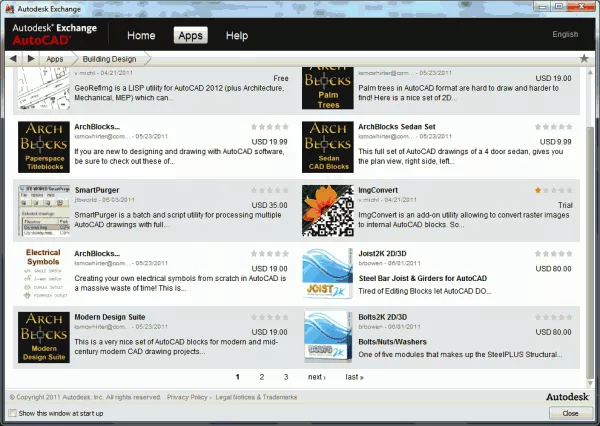Open the Help tab
The height and width of the screenshot is (426, 600).
pyautogui.click(x=237, y=36)
